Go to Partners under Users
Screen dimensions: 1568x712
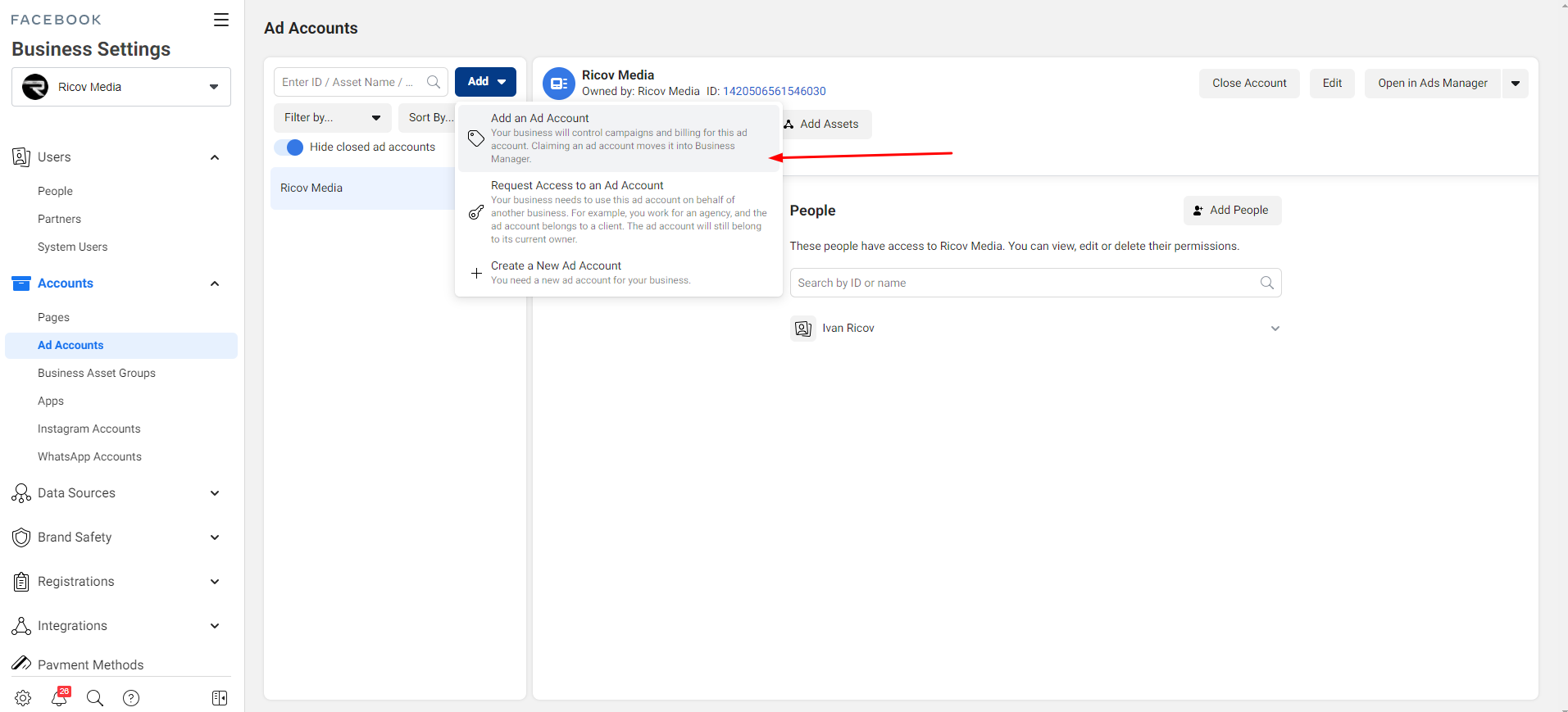click(59, 219)
